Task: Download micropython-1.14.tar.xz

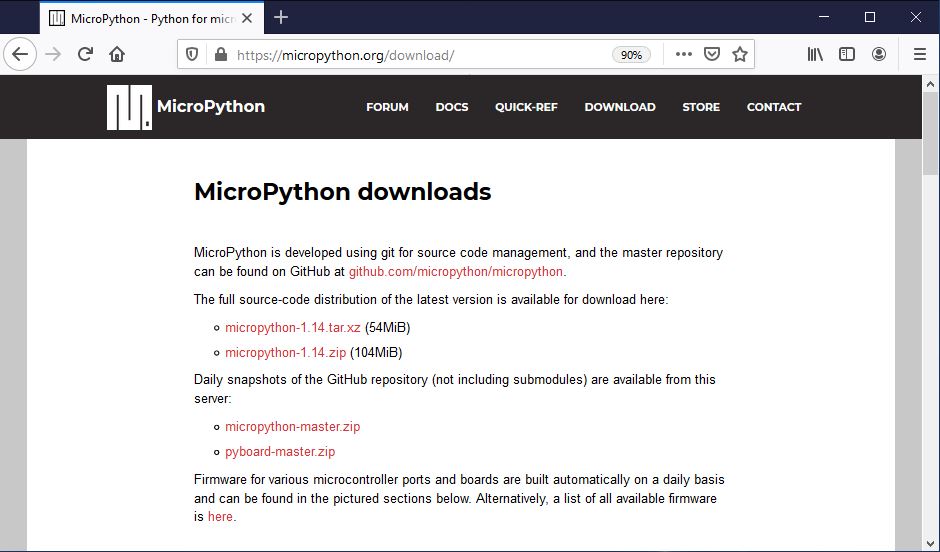Action: coord(293,328)
